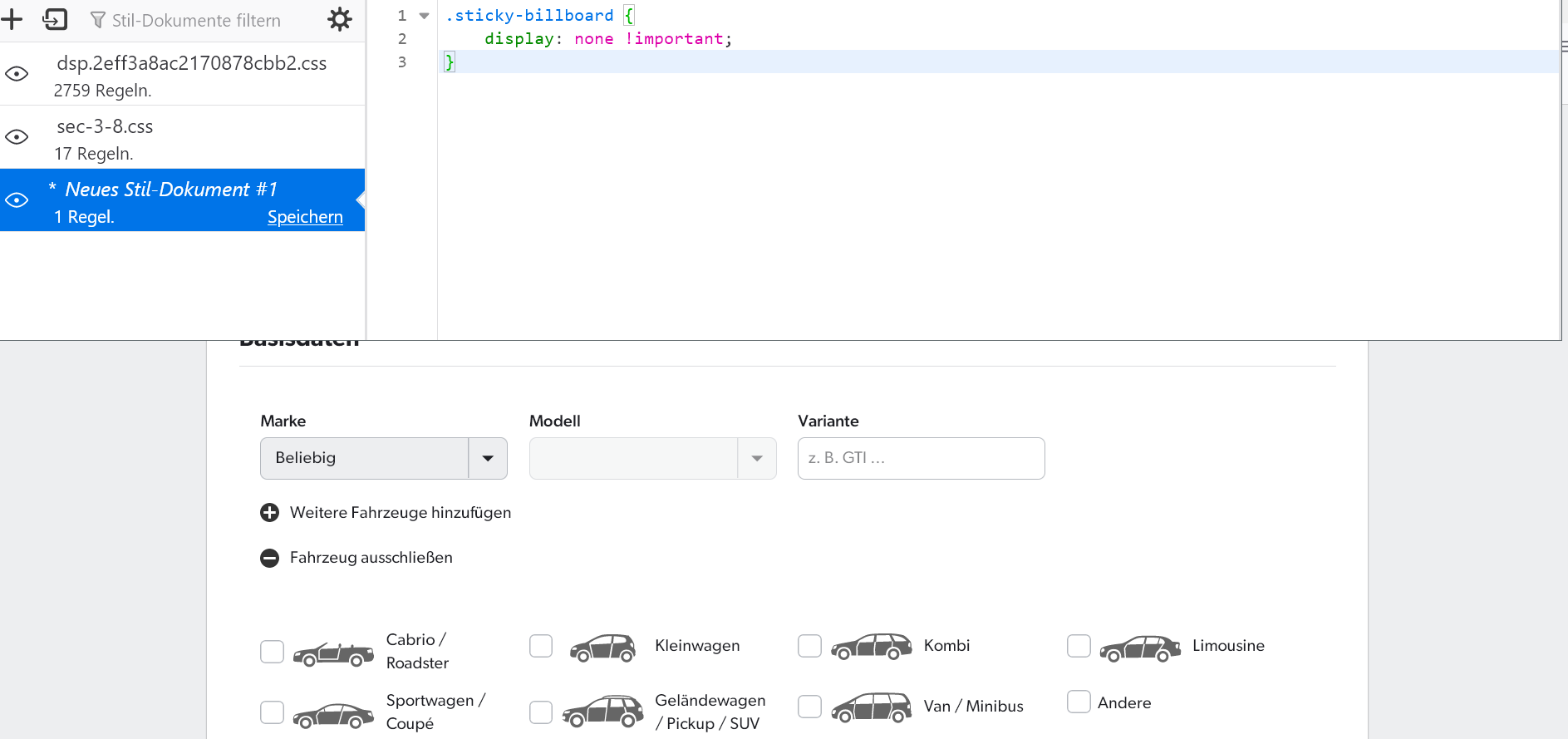Image resolution: width=1568 pixels, height=739 pixels.
Task: Hide Neues Stil-Dokument #1 via eye icon
Action: 17,200
